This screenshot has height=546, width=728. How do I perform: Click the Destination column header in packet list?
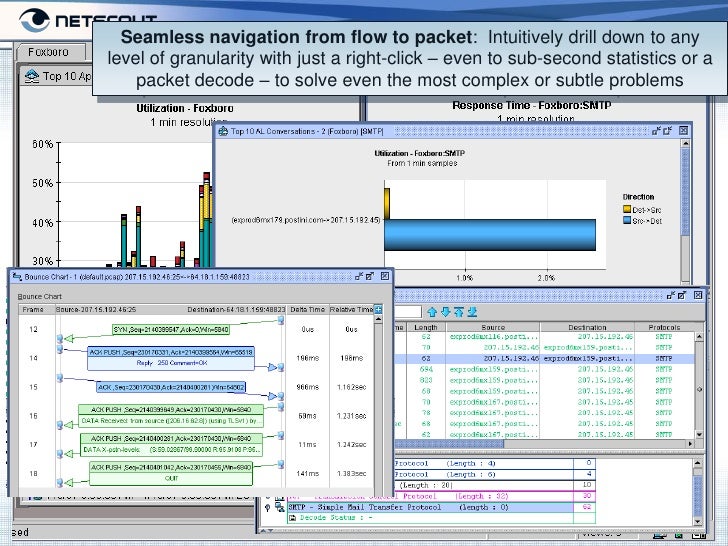(587, 327)
